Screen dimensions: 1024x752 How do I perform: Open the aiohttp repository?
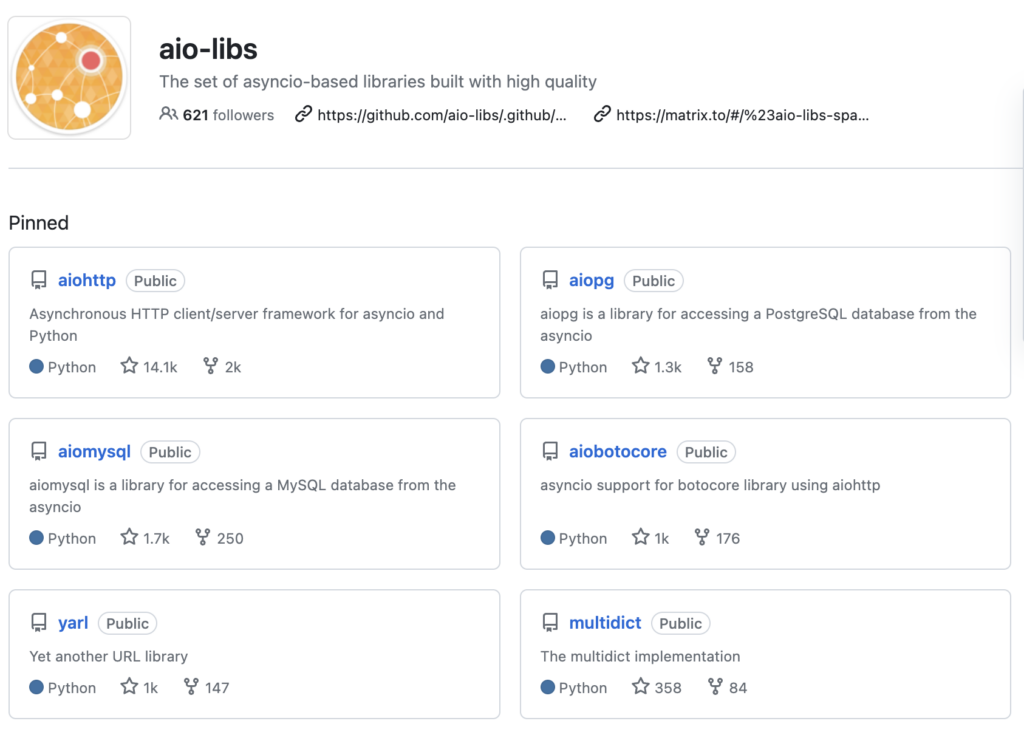coord(87,280)
